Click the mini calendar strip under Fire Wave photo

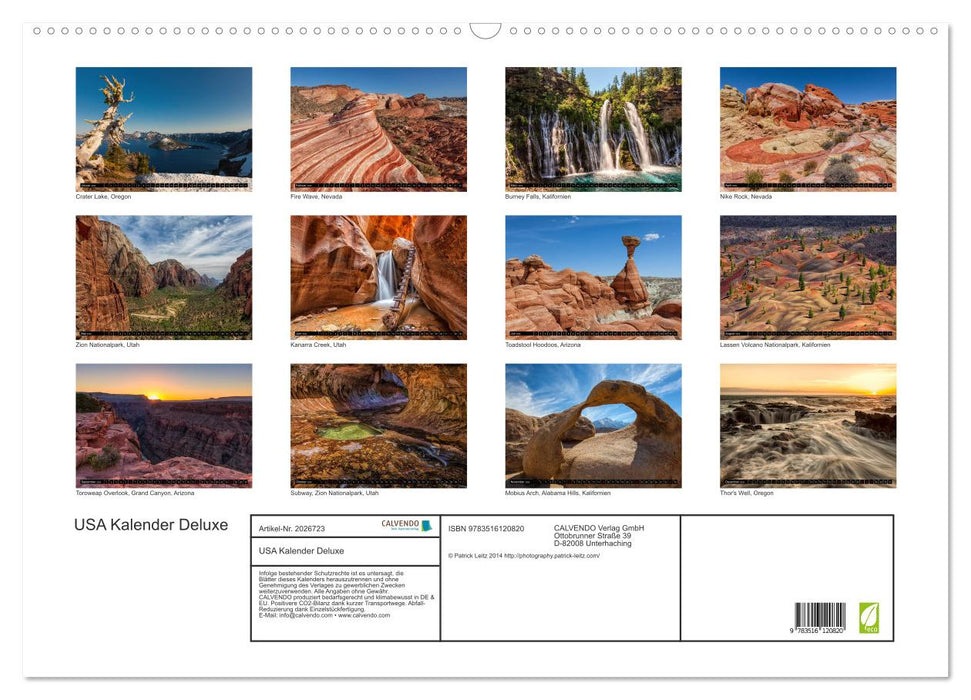[379, 186]
